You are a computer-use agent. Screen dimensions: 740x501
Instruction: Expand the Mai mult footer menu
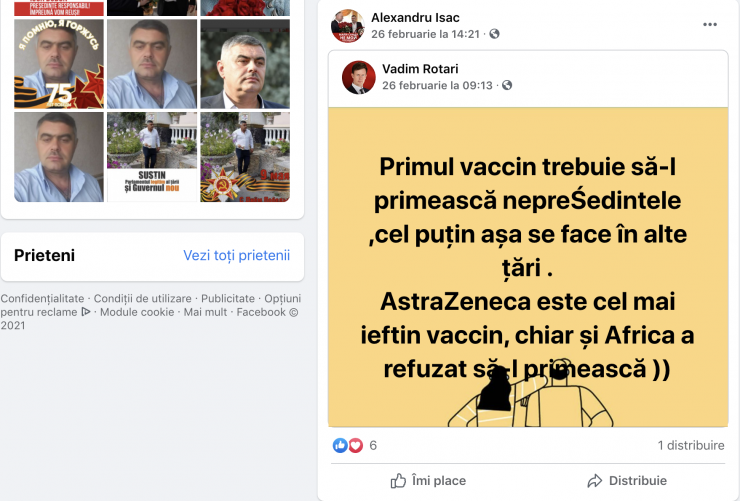tap(205, 312)
